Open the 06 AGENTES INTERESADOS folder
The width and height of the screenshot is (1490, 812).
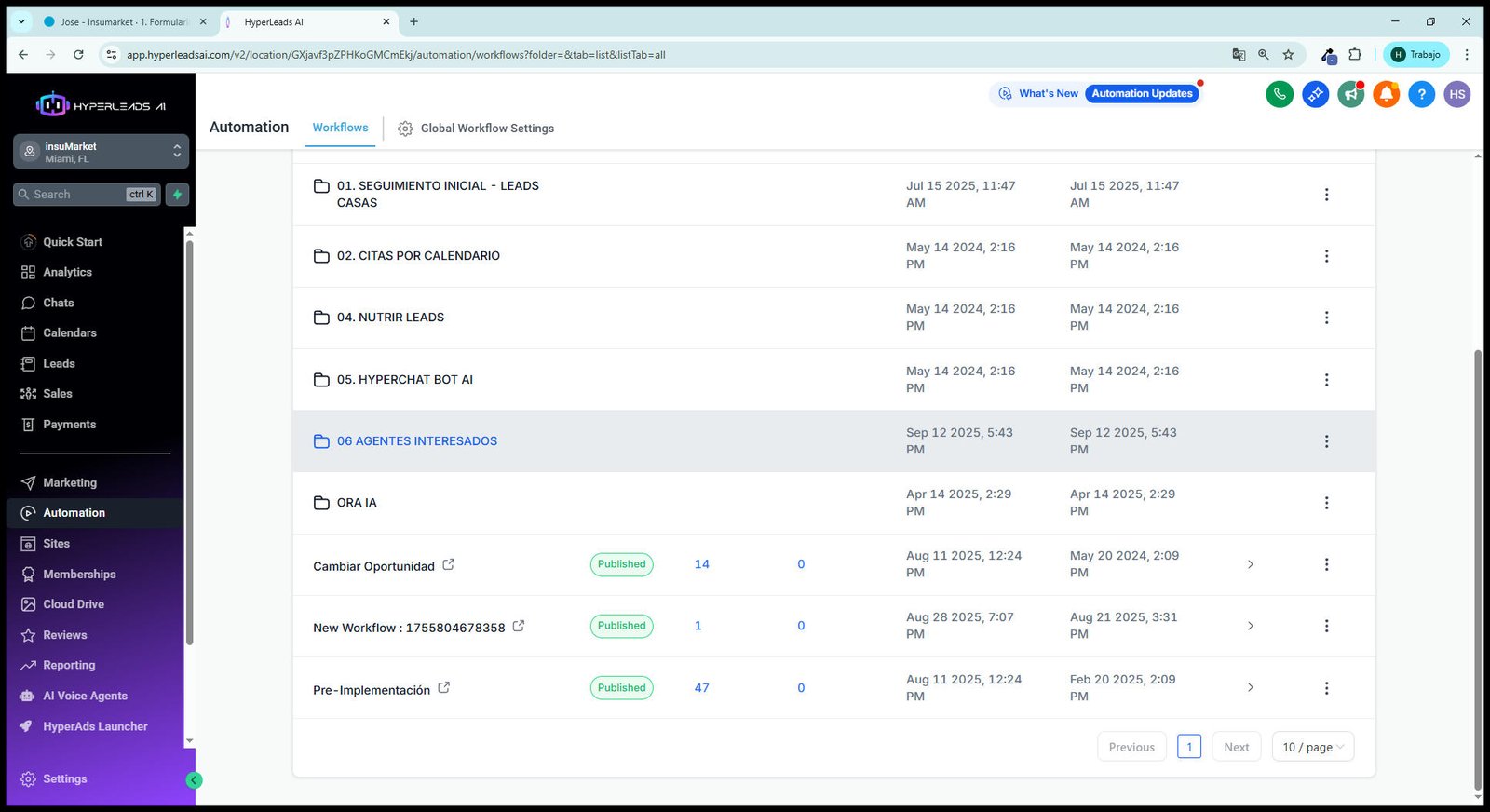pyautogui.click(x=416, y=441)
